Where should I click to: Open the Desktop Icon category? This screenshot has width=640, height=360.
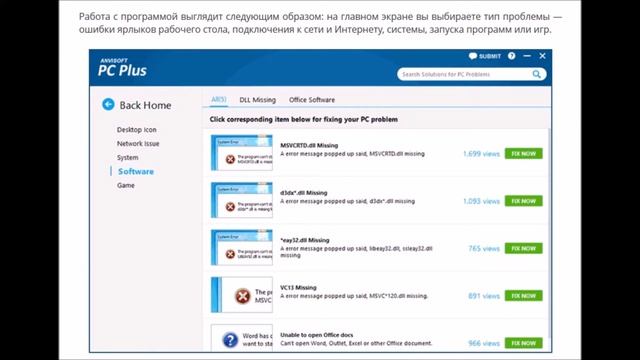pyautogui.click(x=136, y=129)
